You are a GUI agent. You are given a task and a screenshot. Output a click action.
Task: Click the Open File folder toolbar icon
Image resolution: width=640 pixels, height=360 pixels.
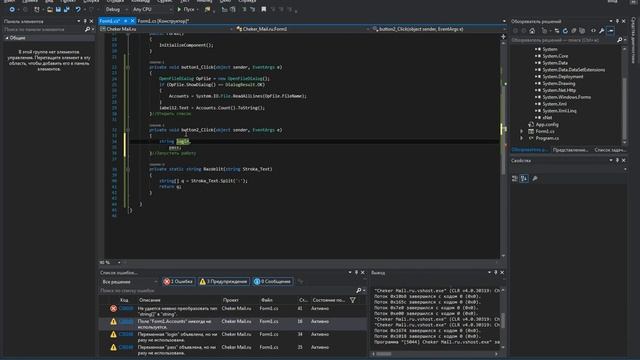[49, 9]
